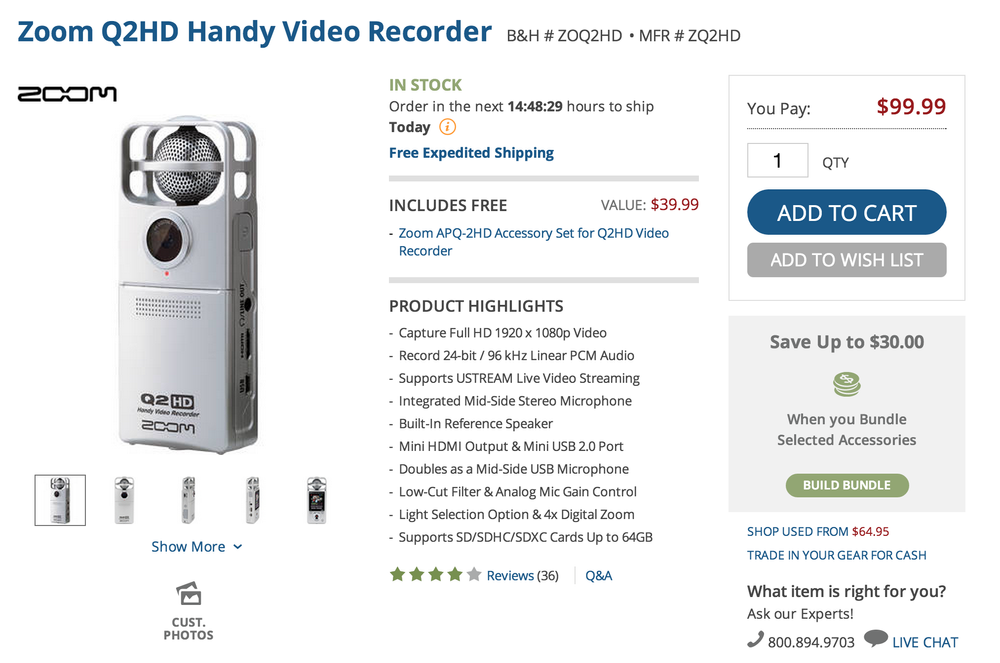Screen dimensions: 1000x663
Task: Click the star rating icons
Action: [436, 575]
